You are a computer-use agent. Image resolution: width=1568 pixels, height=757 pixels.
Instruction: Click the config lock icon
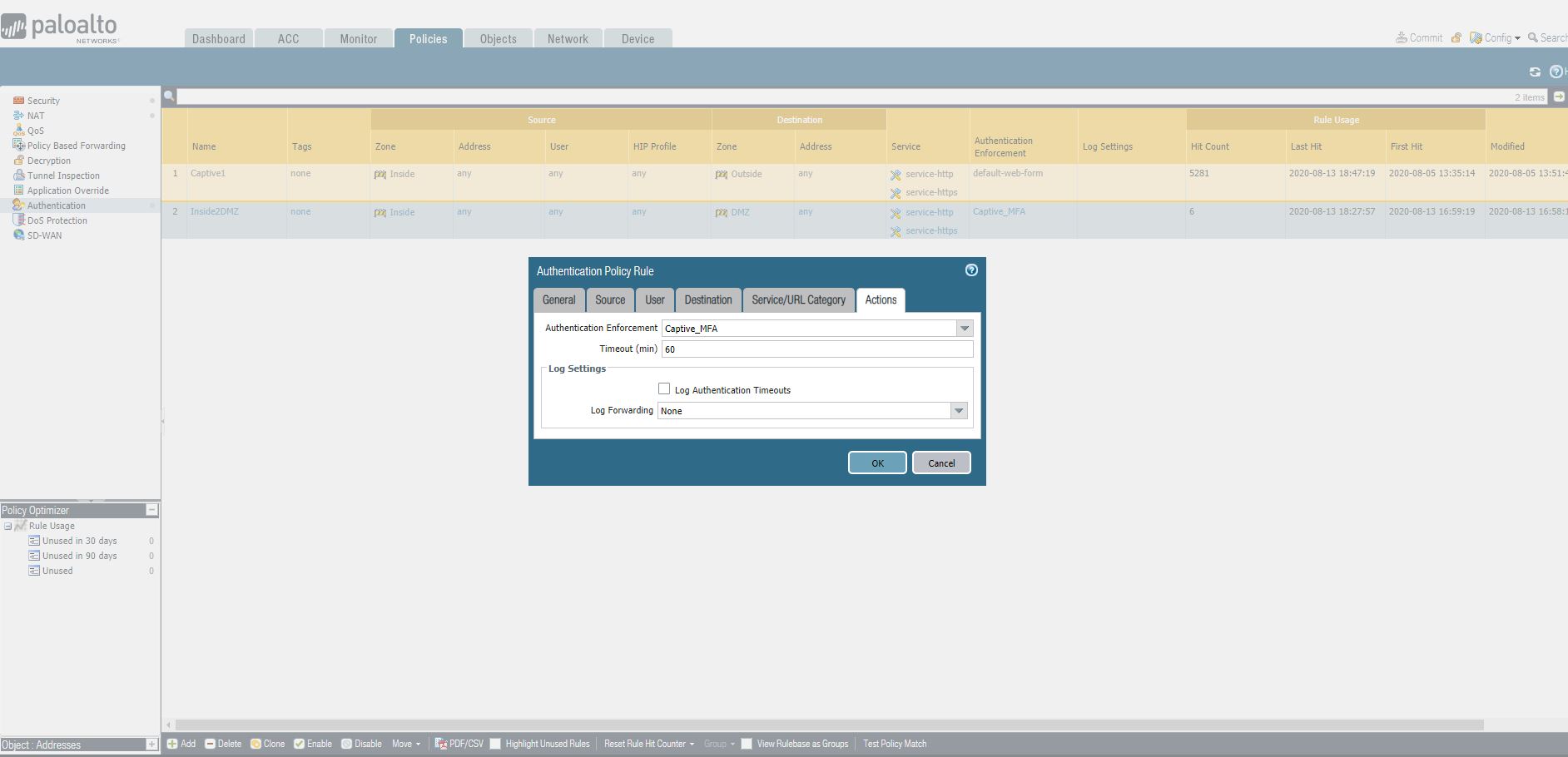pos(1456,37)
